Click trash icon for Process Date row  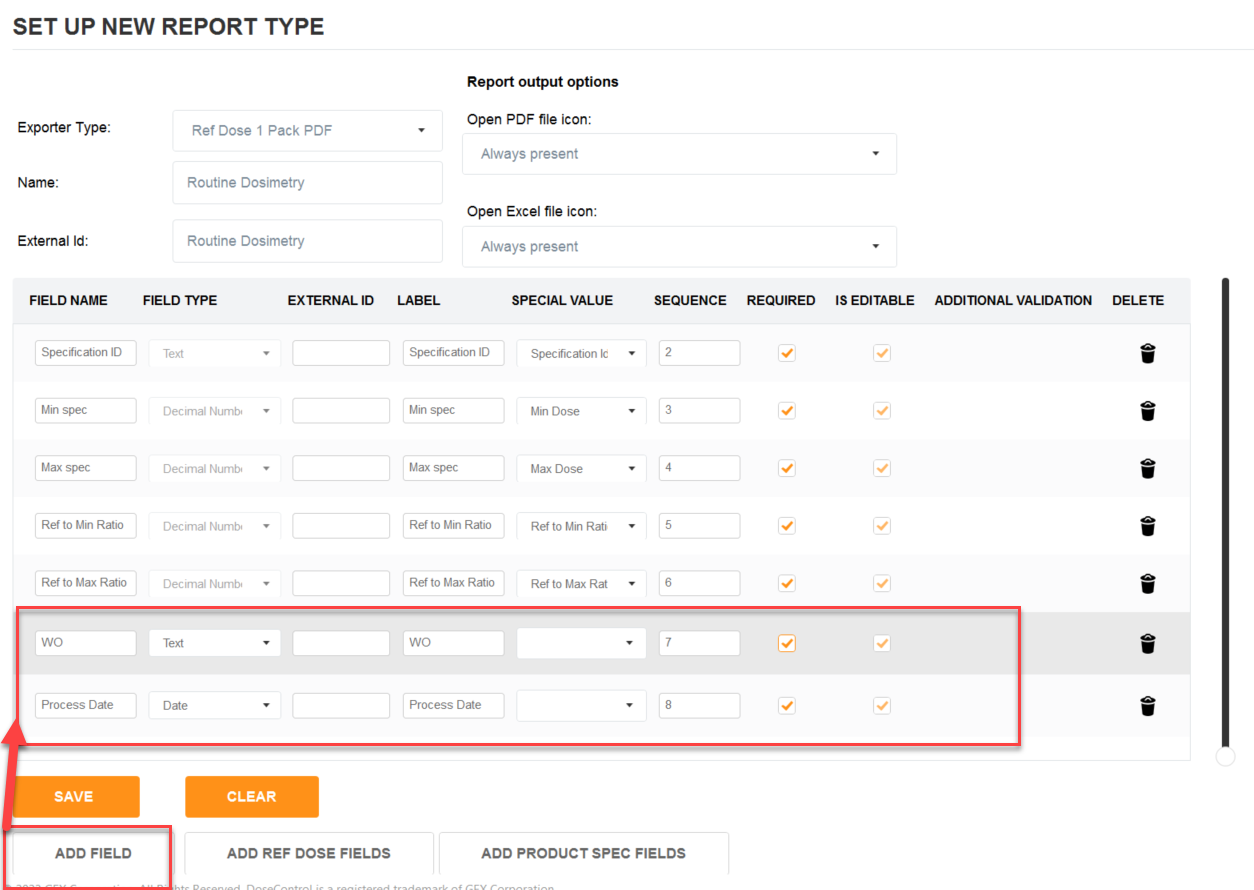(1148, 706)
